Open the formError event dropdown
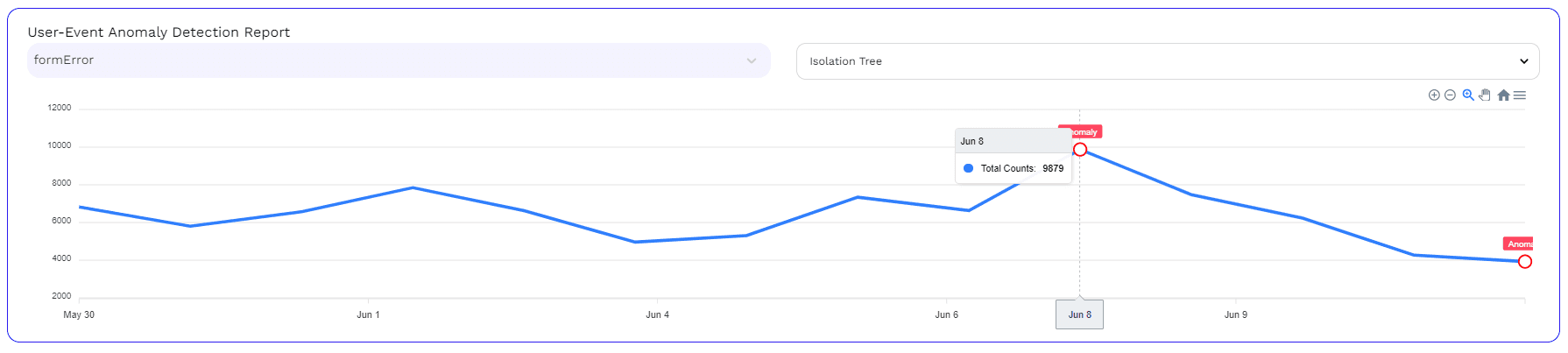This screenshot has width=1568, height=353. coord(399,60)
